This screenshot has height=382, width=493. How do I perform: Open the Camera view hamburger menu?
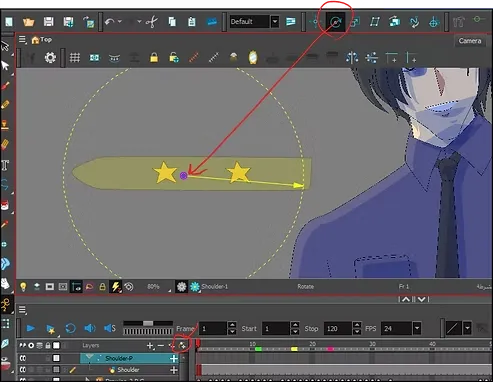(22, 40)
